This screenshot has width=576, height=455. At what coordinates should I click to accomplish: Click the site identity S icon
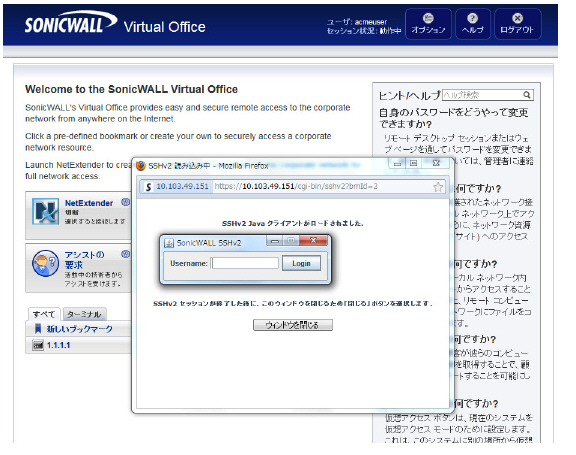click(148, 187)
